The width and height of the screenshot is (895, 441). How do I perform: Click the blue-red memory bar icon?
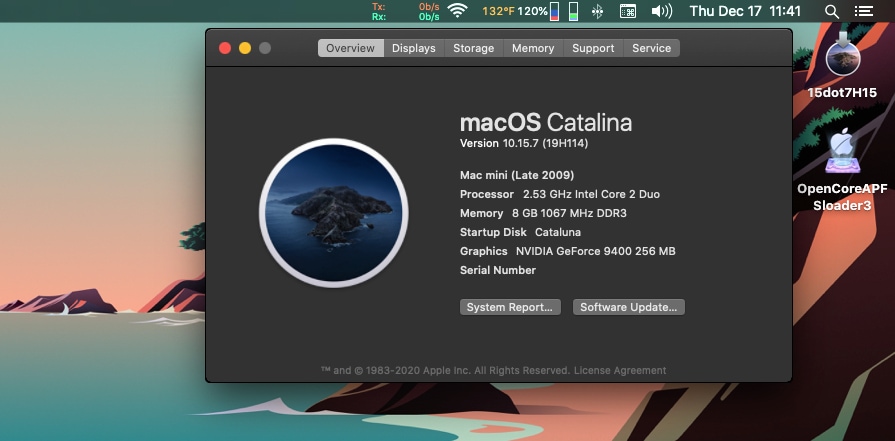[x=554, y=11]
